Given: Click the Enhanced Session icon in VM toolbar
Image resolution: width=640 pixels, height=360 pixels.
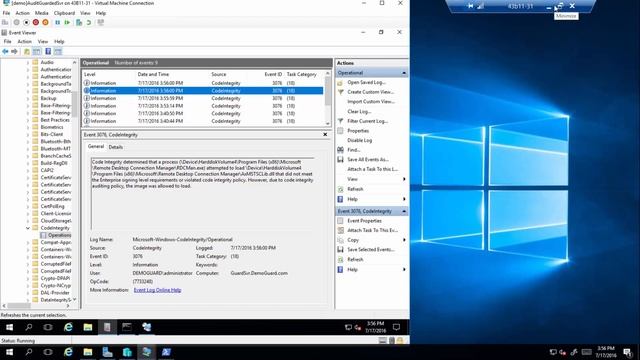Looking at the screenshot, I should [x=100, y=22].
